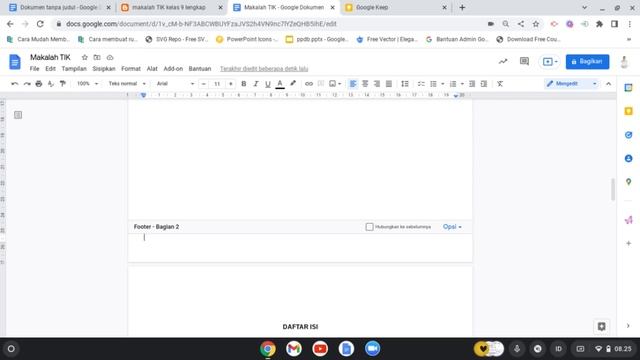Print the document using printer icon
The height and width of the screenshot is (360, 640).
coord(39,84)
